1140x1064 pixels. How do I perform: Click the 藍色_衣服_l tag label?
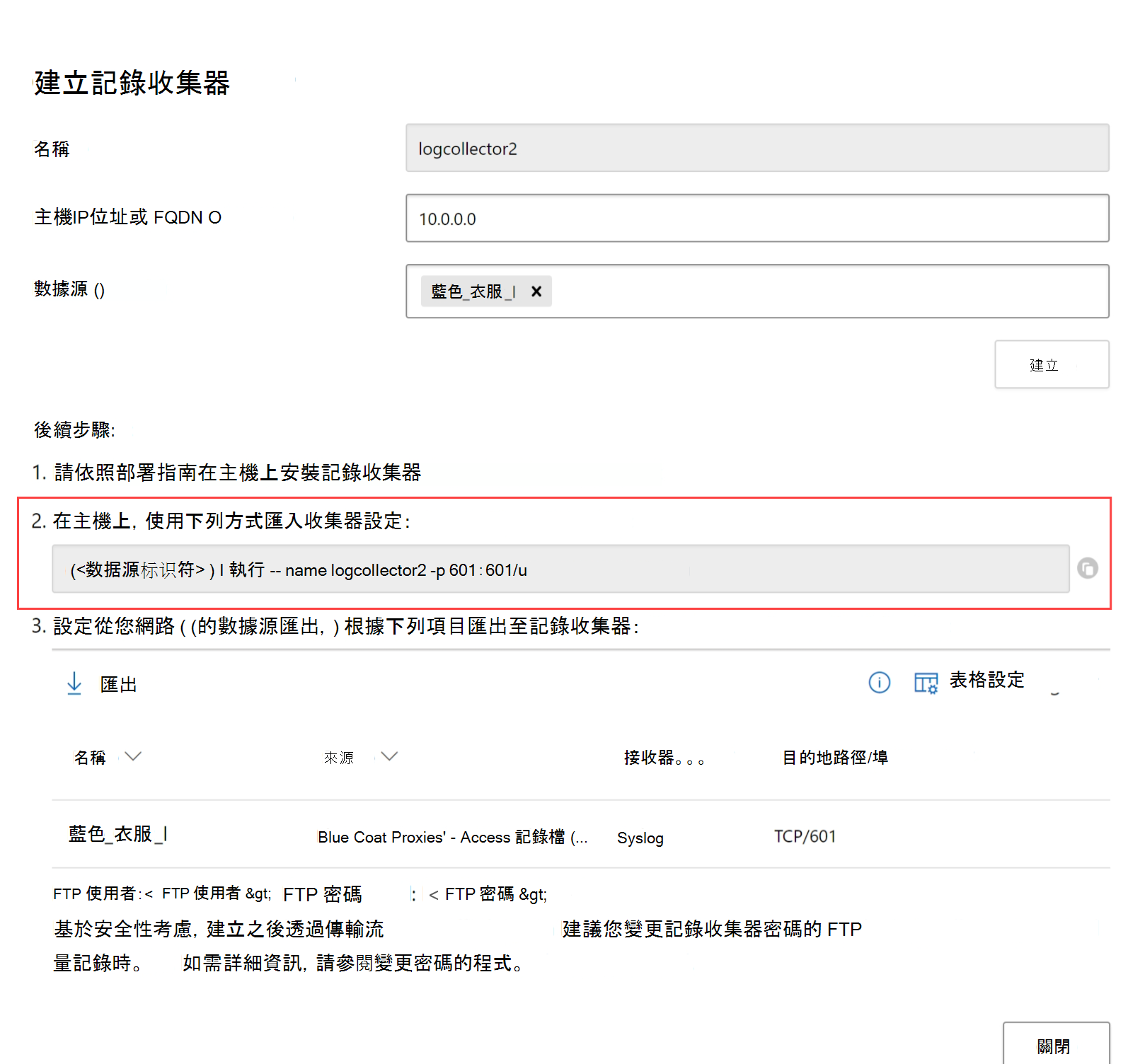click(473, 291)
